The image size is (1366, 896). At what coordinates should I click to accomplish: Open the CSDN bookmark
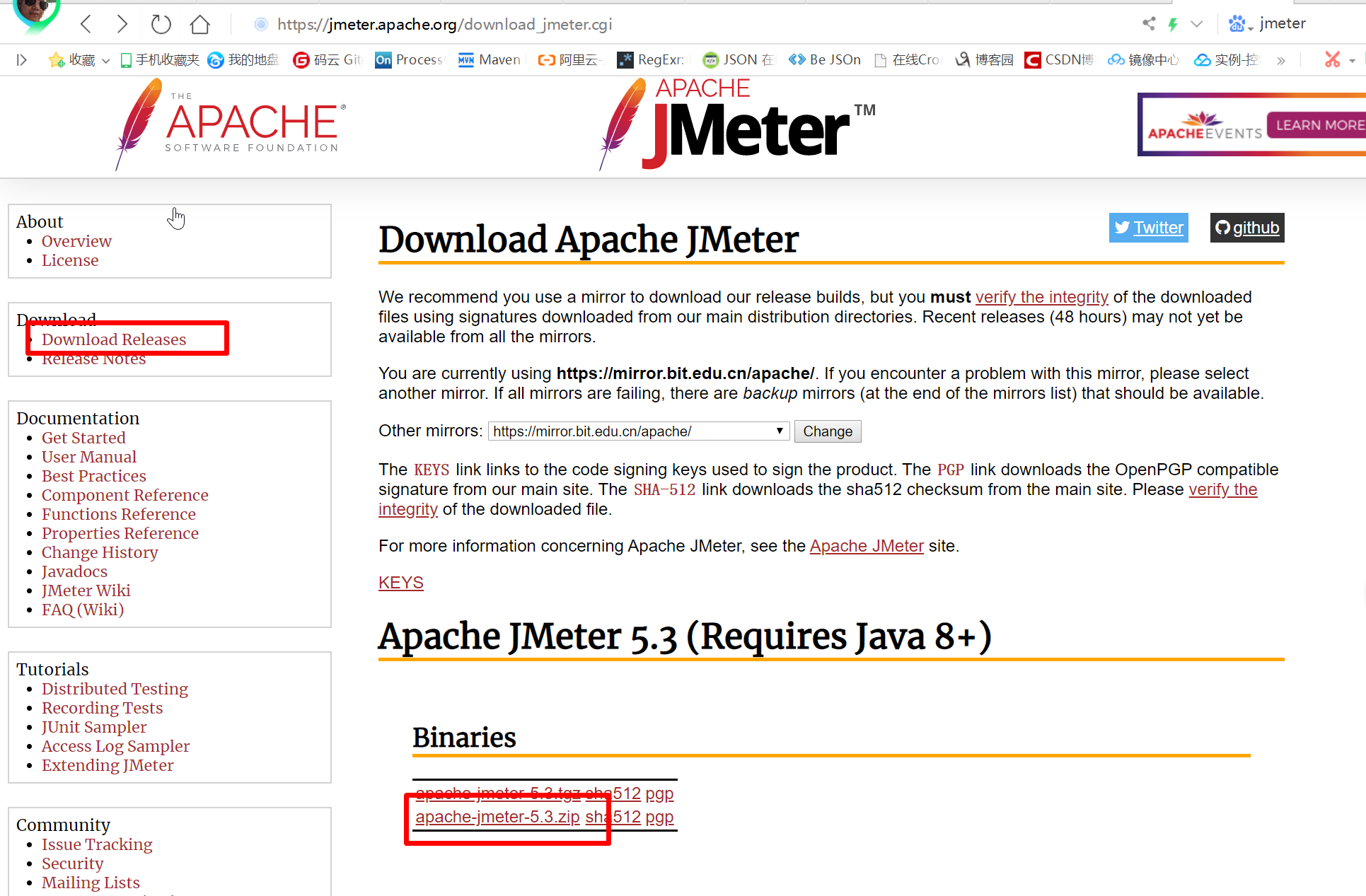click(1059, 60)
